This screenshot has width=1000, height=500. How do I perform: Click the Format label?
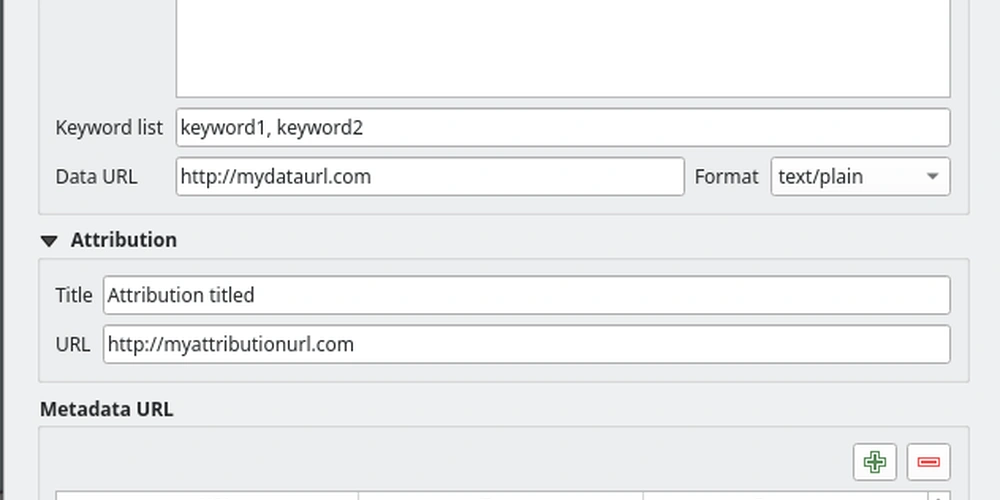pyautogui.click(x=726, y=177)
